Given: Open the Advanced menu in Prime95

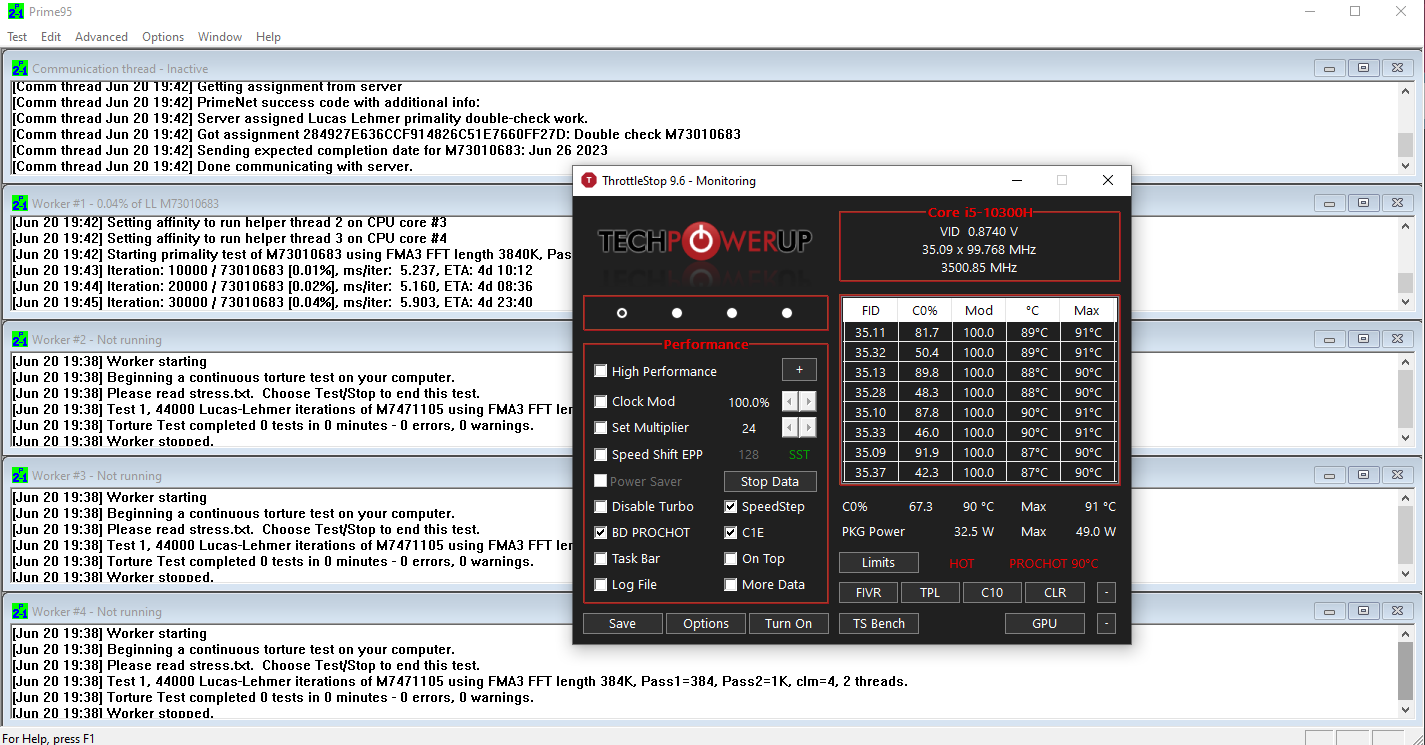Looking at the screenshot, I should 101,37.
